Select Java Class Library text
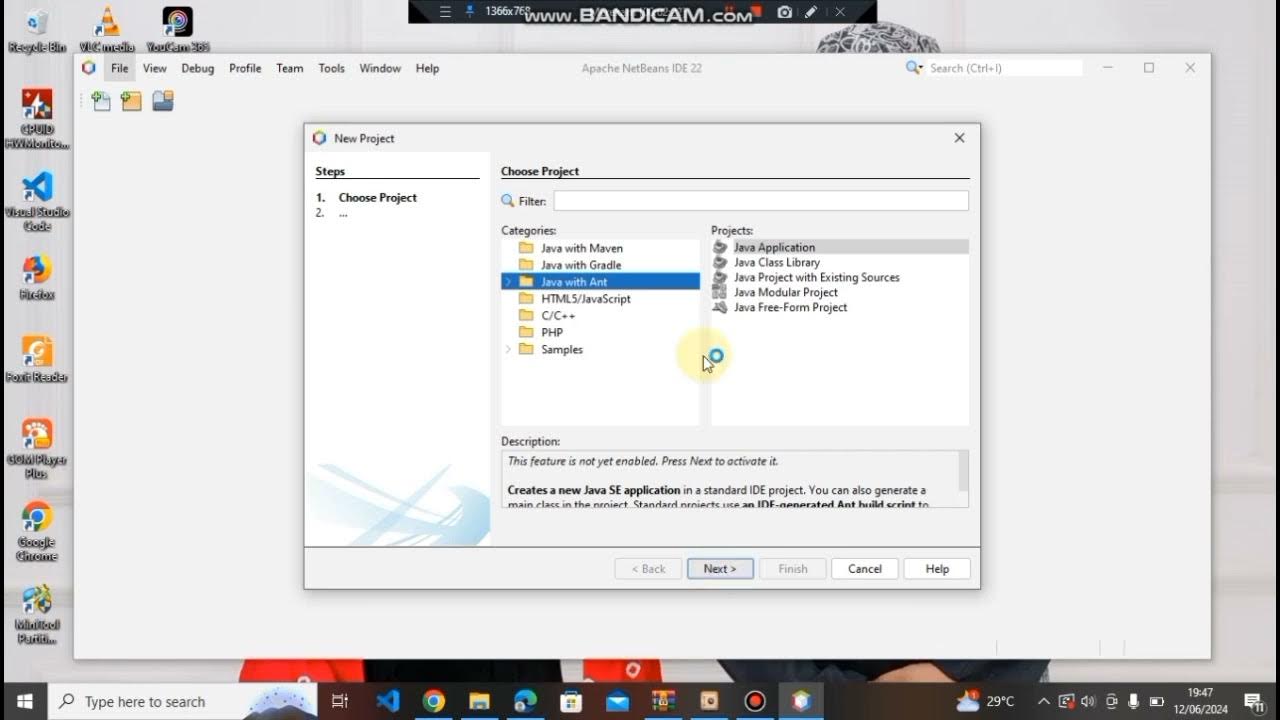1280x720 pixels. [777, 262]
